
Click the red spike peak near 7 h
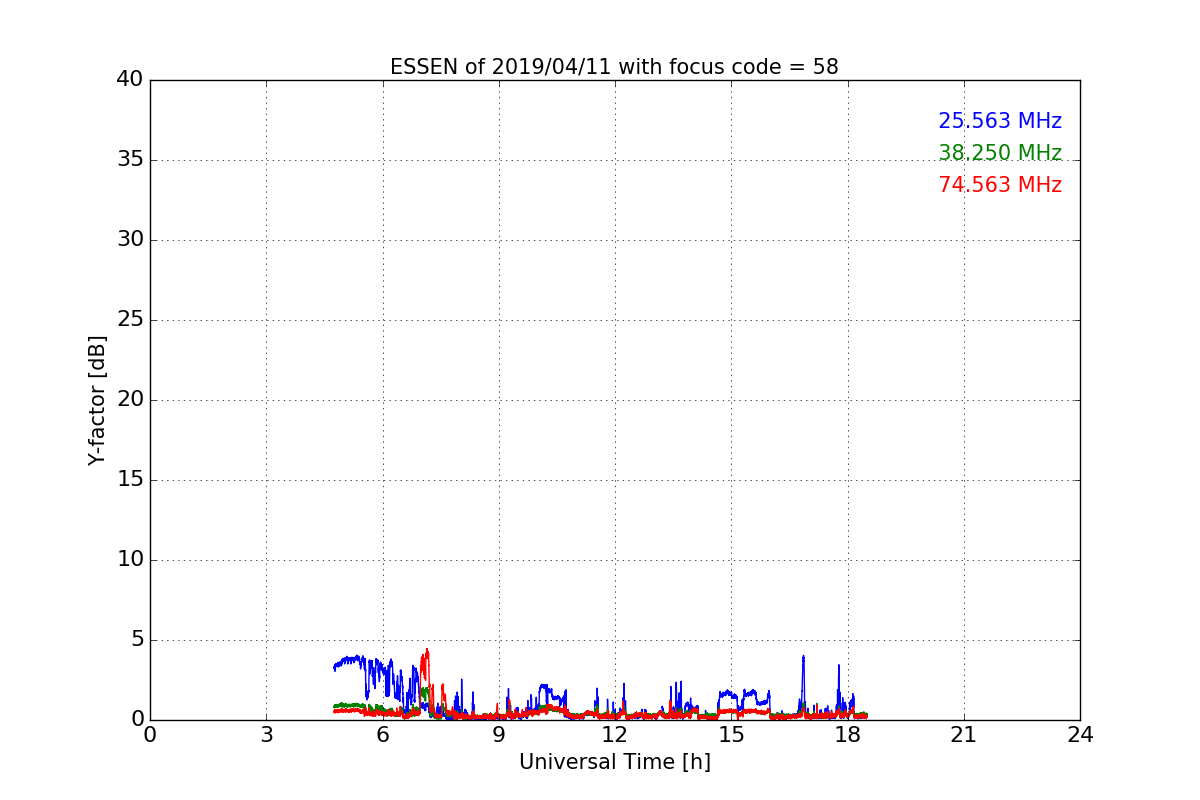(x=427, y=650)
